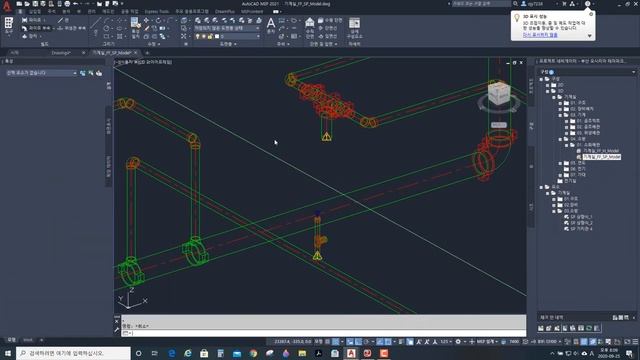
Task: Click the Undo arrow in quick access toolbar
Action: (76, 4)
